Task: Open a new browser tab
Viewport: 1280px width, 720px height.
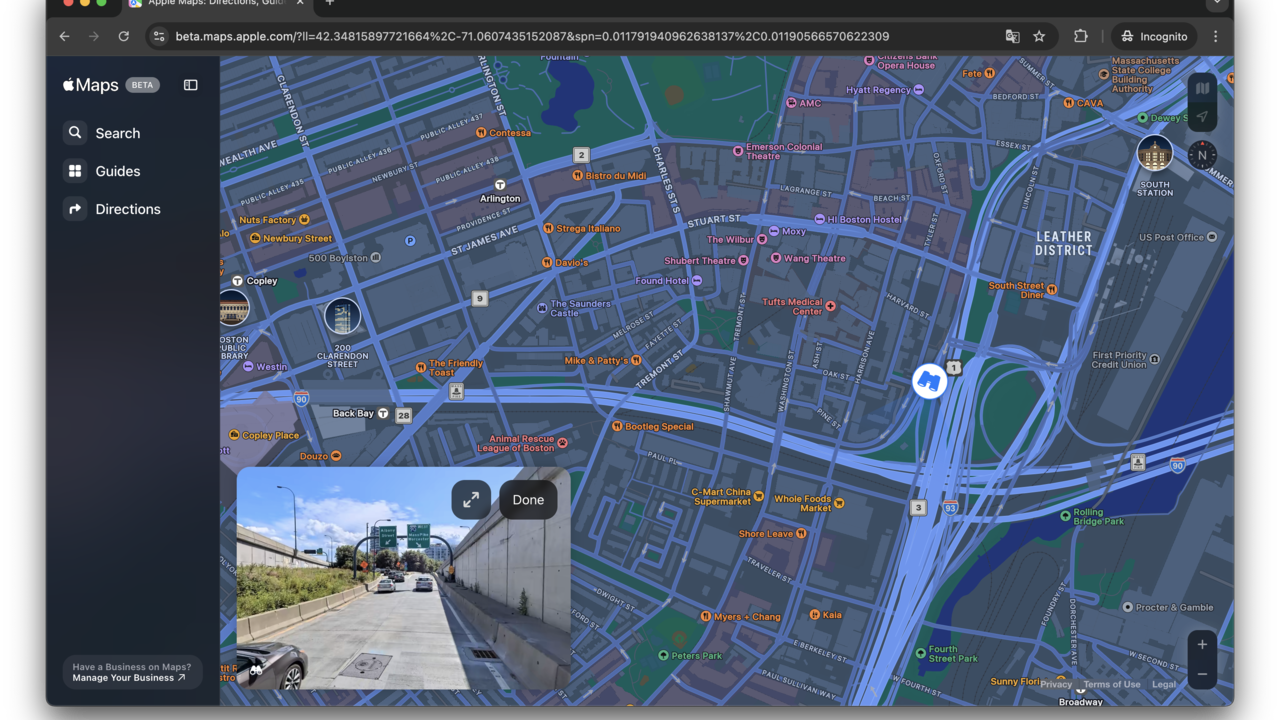Action: (x=330, y=4)
